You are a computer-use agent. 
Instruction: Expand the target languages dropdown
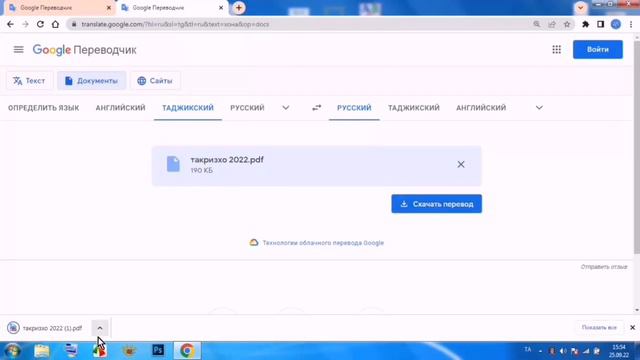pos(539,108)
